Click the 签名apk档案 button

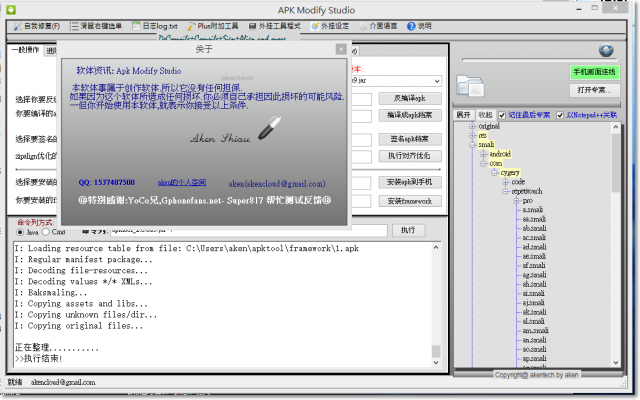(x=410, y=139)
